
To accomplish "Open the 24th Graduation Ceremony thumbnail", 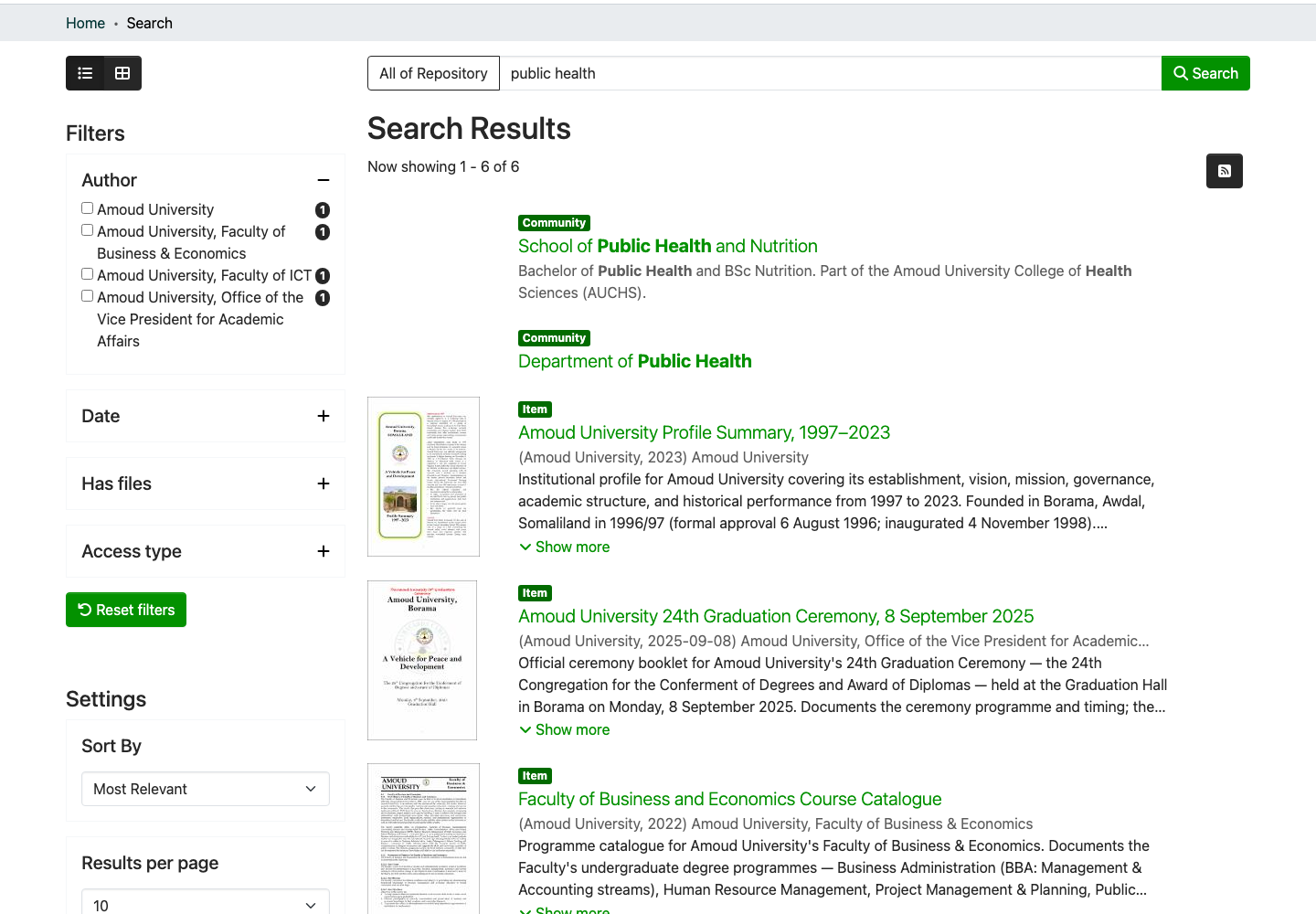I will 422,660.
